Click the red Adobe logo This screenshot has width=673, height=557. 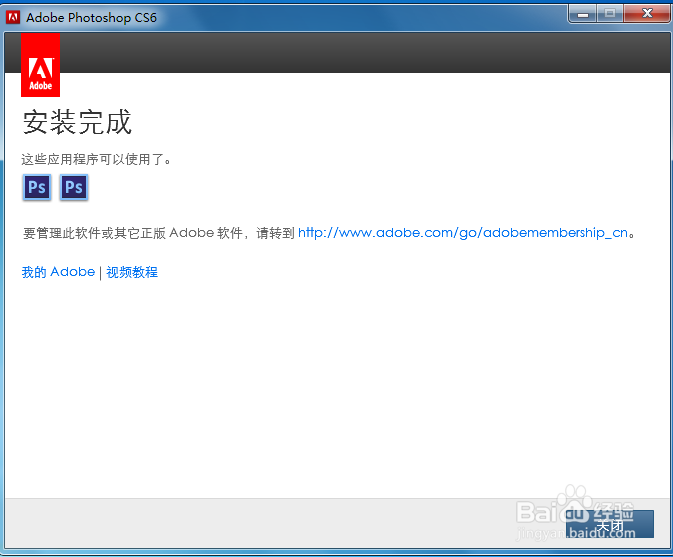(40, 65)
